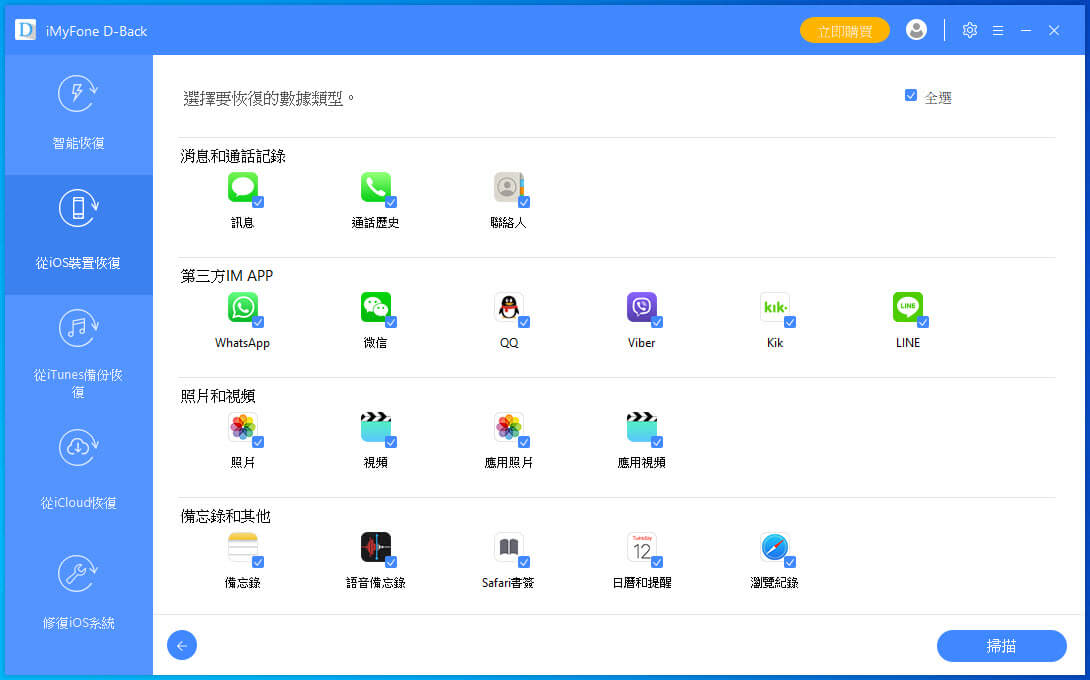
Task: Select the 瀏覽紀錄 Safari compass icon
Action: coord(774,547)
